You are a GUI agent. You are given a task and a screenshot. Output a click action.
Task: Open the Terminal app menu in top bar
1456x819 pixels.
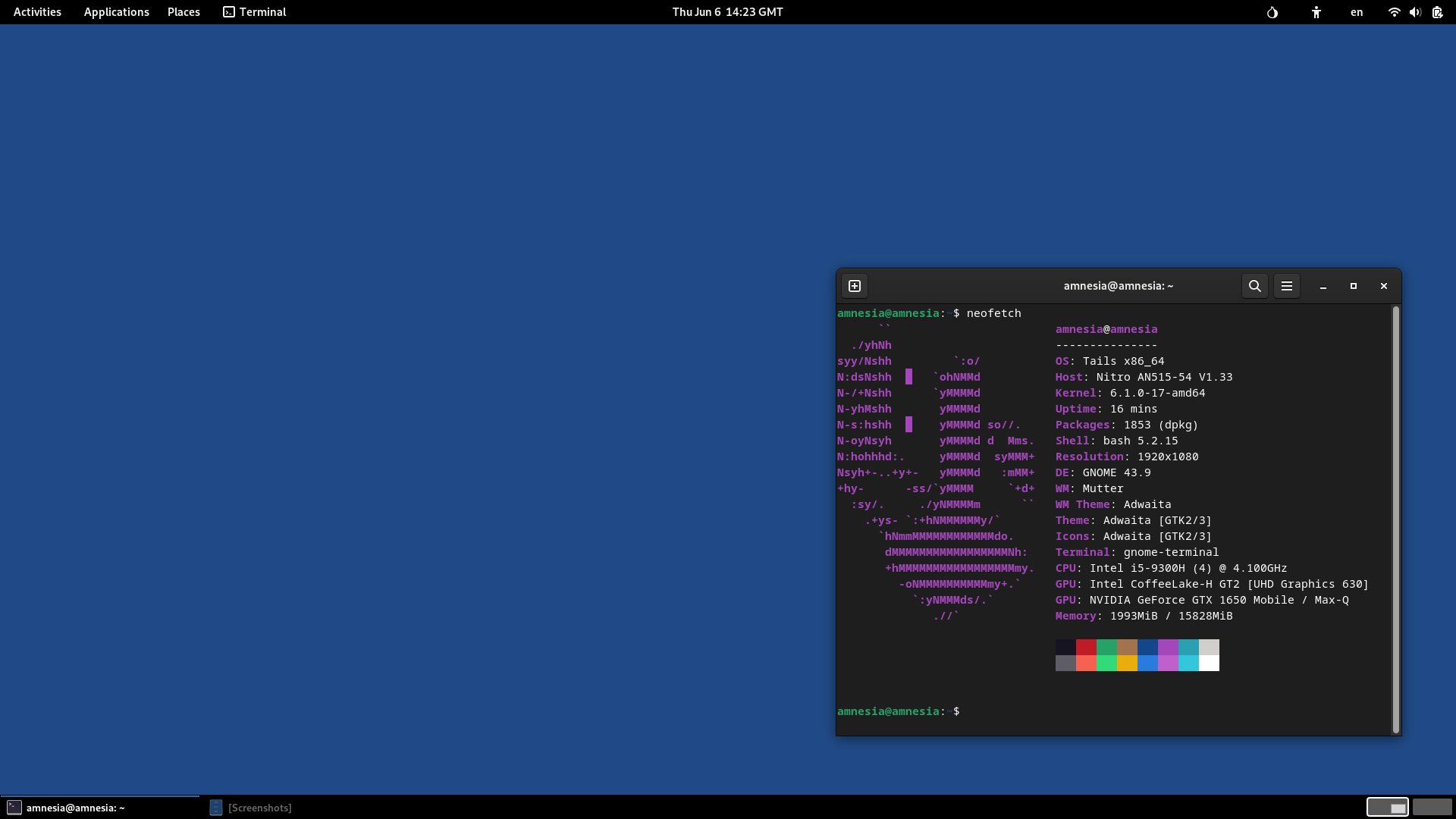tap(255, 12)
